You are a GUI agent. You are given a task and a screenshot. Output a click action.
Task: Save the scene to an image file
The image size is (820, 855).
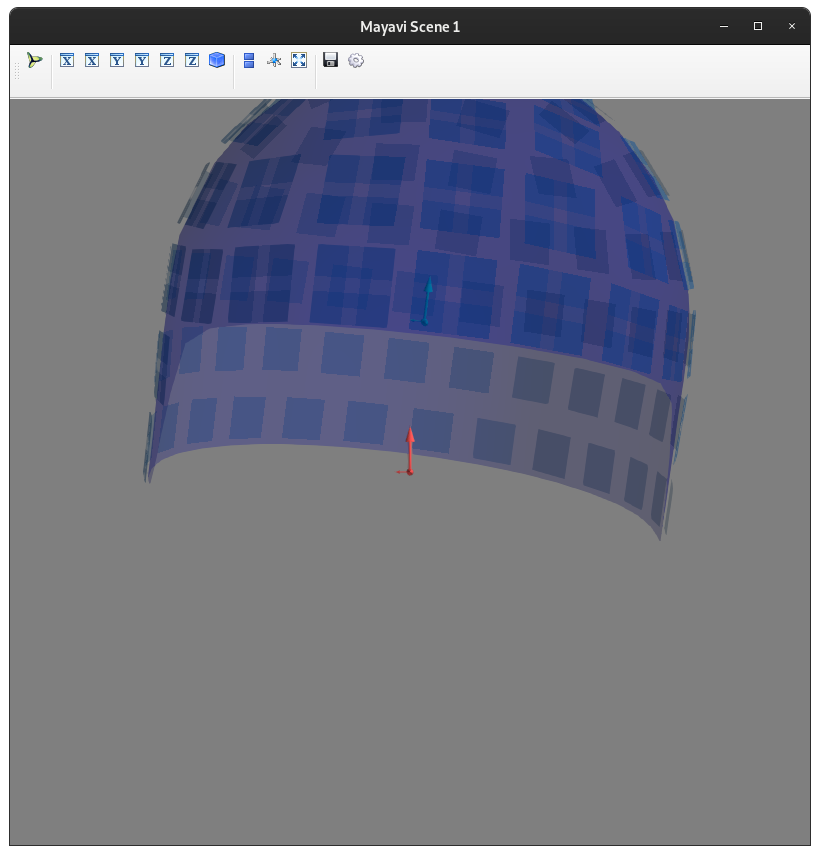click(x=330, y=60)
